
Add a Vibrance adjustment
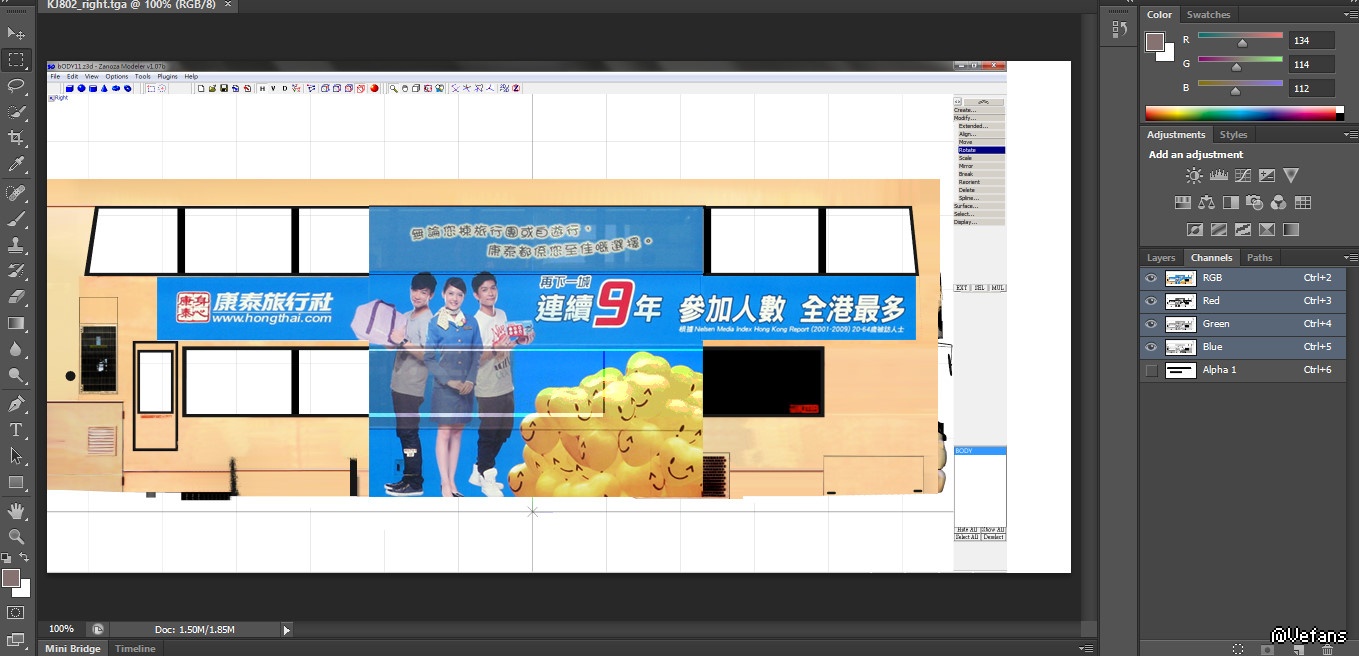tap(1291, 176)
